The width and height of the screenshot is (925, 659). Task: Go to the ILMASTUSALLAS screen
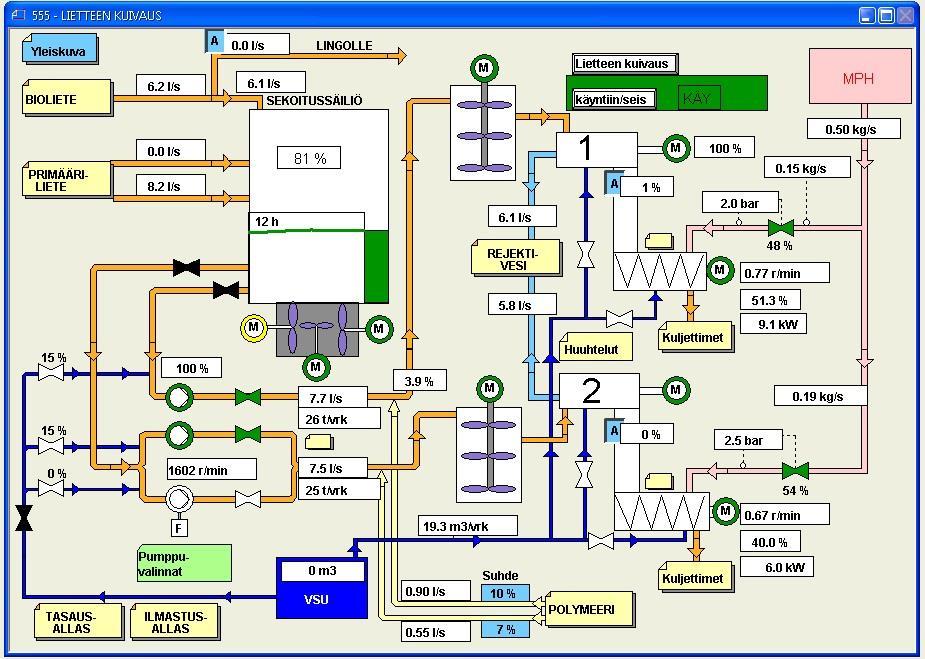175,622
